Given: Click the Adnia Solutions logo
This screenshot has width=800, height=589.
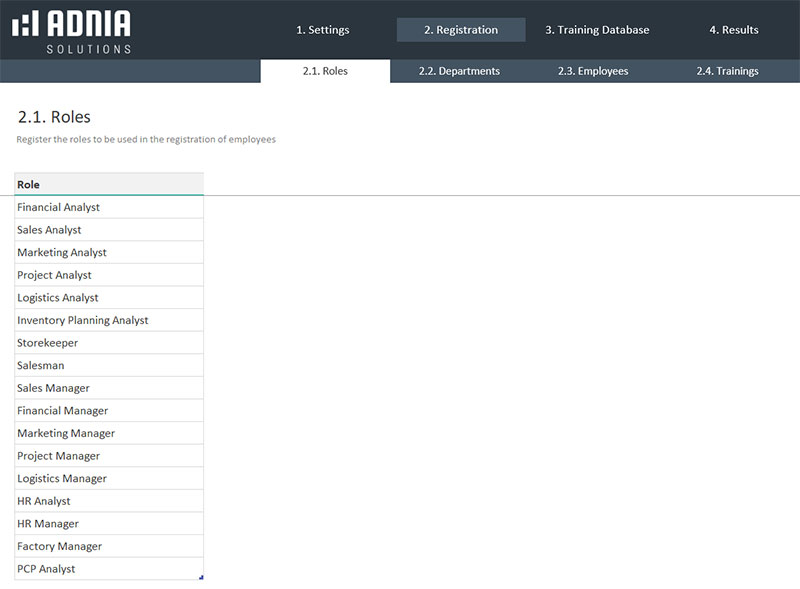Looking at the screenshot, I should [x=71, y=30].
